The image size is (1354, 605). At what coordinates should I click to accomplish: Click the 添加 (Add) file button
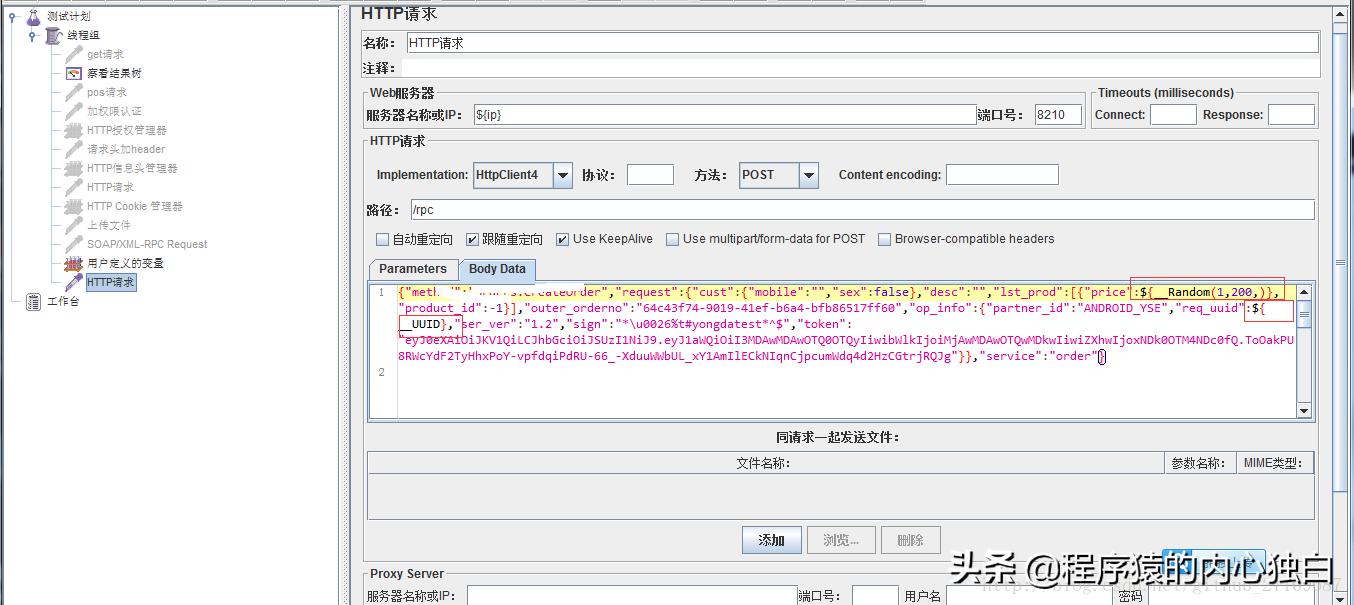[x=770, y=540]
